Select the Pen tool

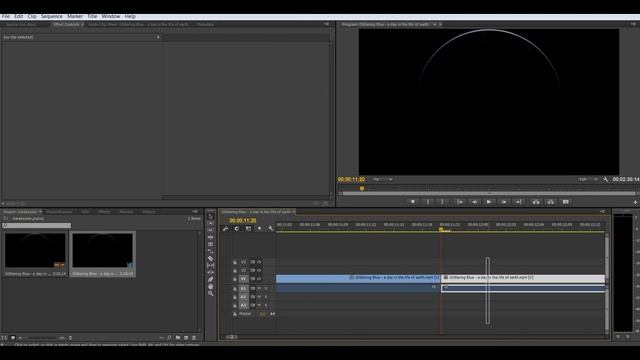point(211,279)
